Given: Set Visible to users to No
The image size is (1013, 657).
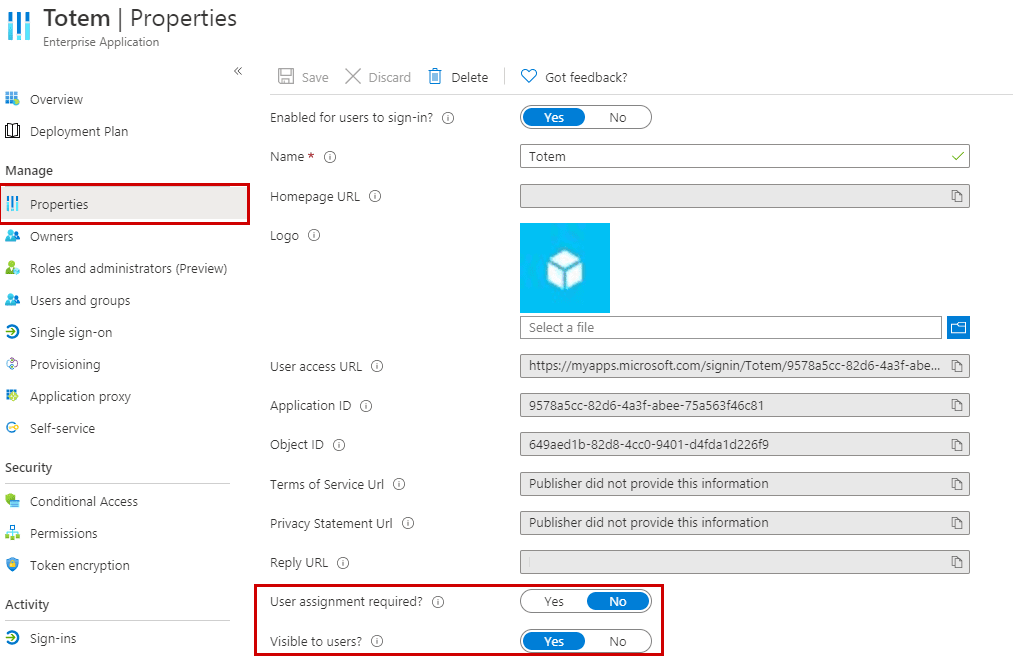Looking at the screenshot, I should (x=618, y=641).
